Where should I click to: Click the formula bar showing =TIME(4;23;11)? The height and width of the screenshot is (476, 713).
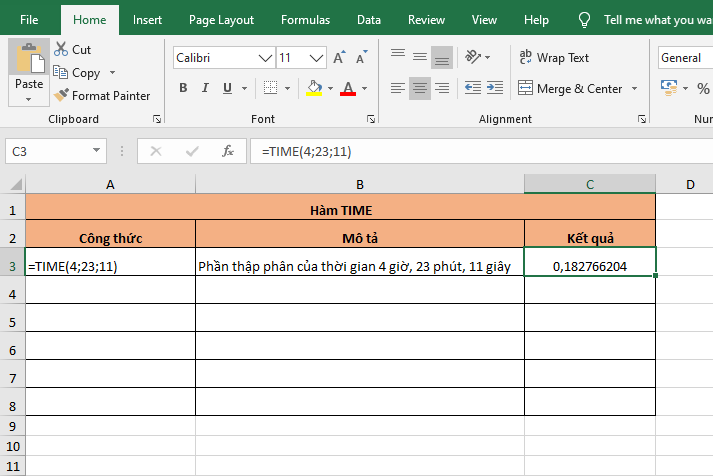coord(482,151)
